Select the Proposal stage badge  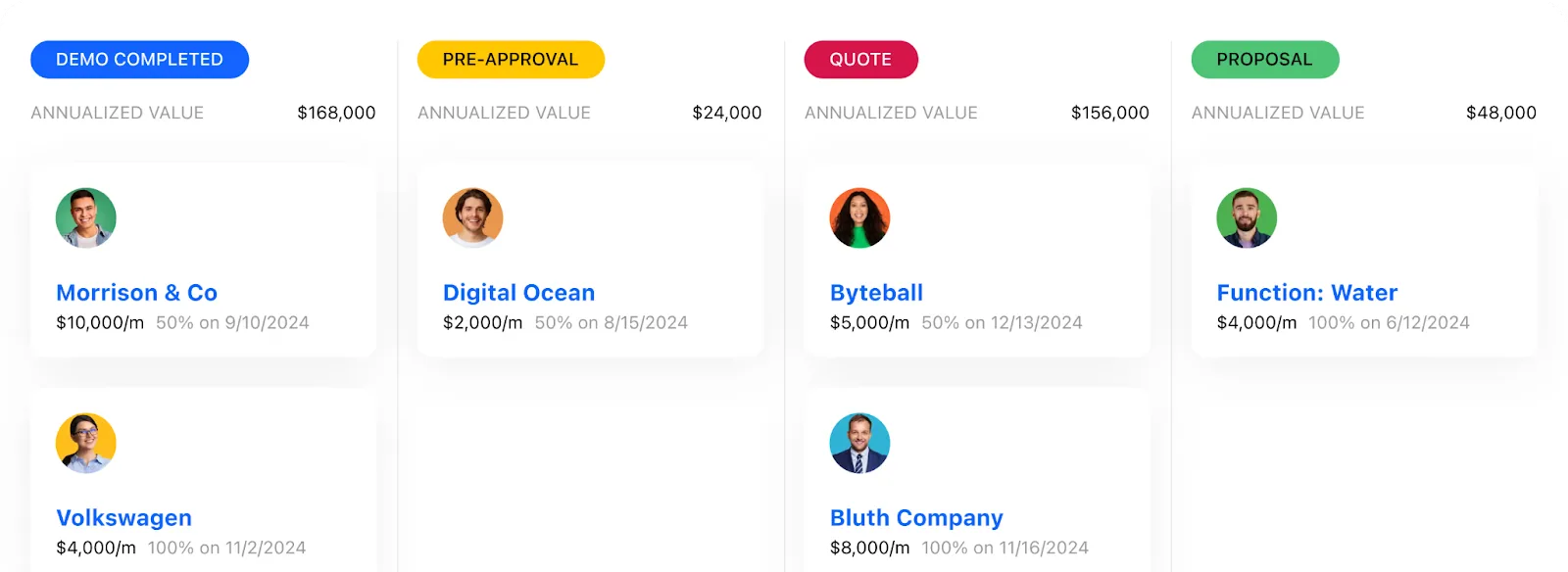coord(1264,60)
